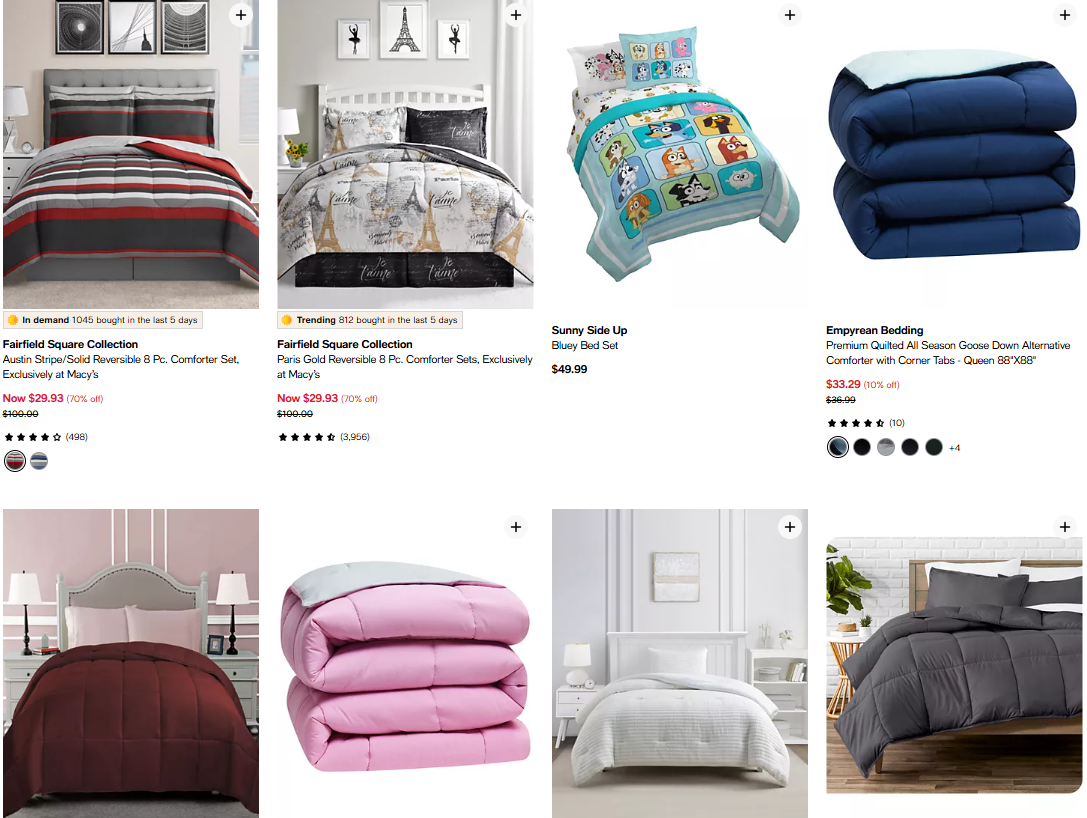
Task: Click plus icon on Austin Stripe comforter image
Action: [241, 15]
